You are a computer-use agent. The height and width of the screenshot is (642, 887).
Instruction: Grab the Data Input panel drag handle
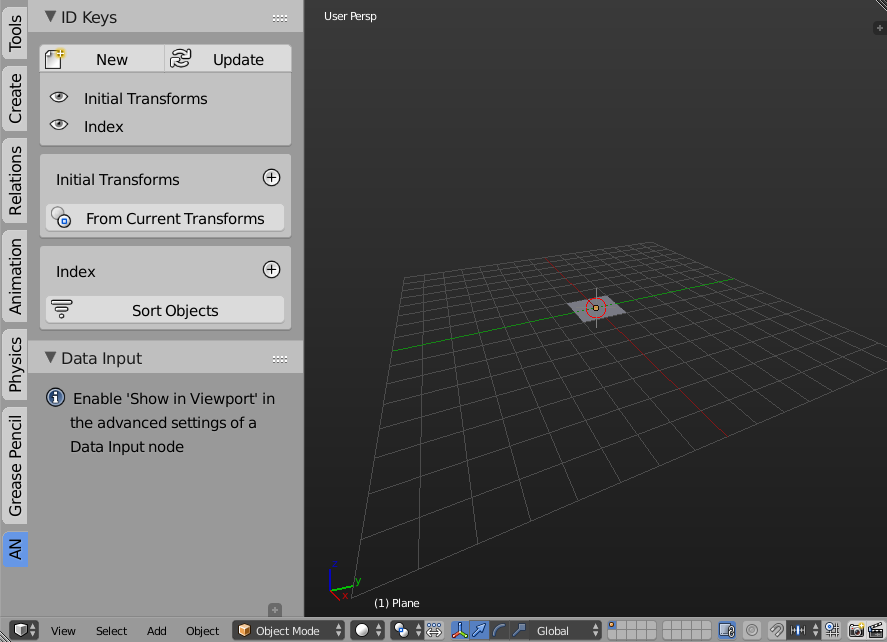coord(279,359)
